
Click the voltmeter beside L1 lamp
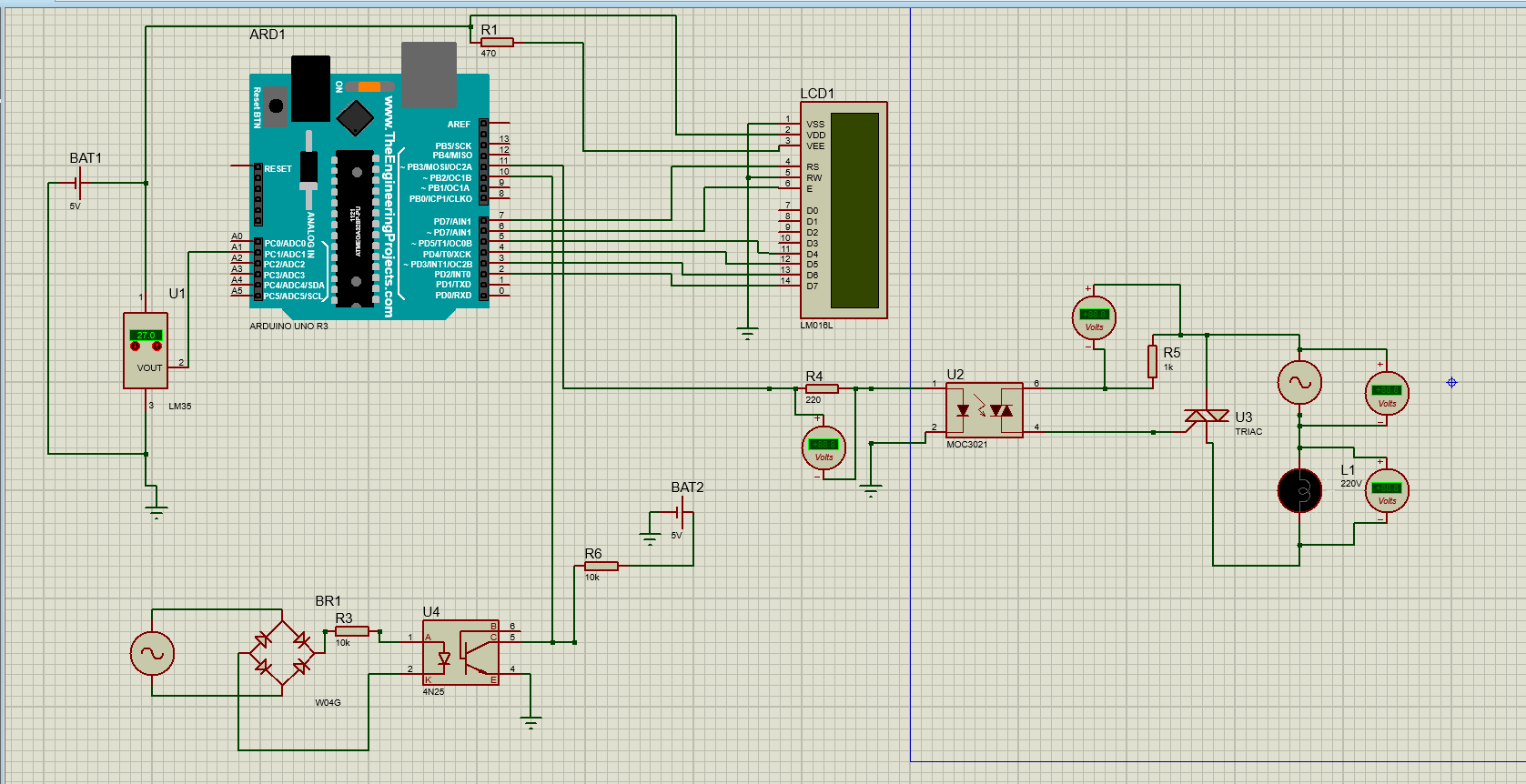coord(1387,491)
